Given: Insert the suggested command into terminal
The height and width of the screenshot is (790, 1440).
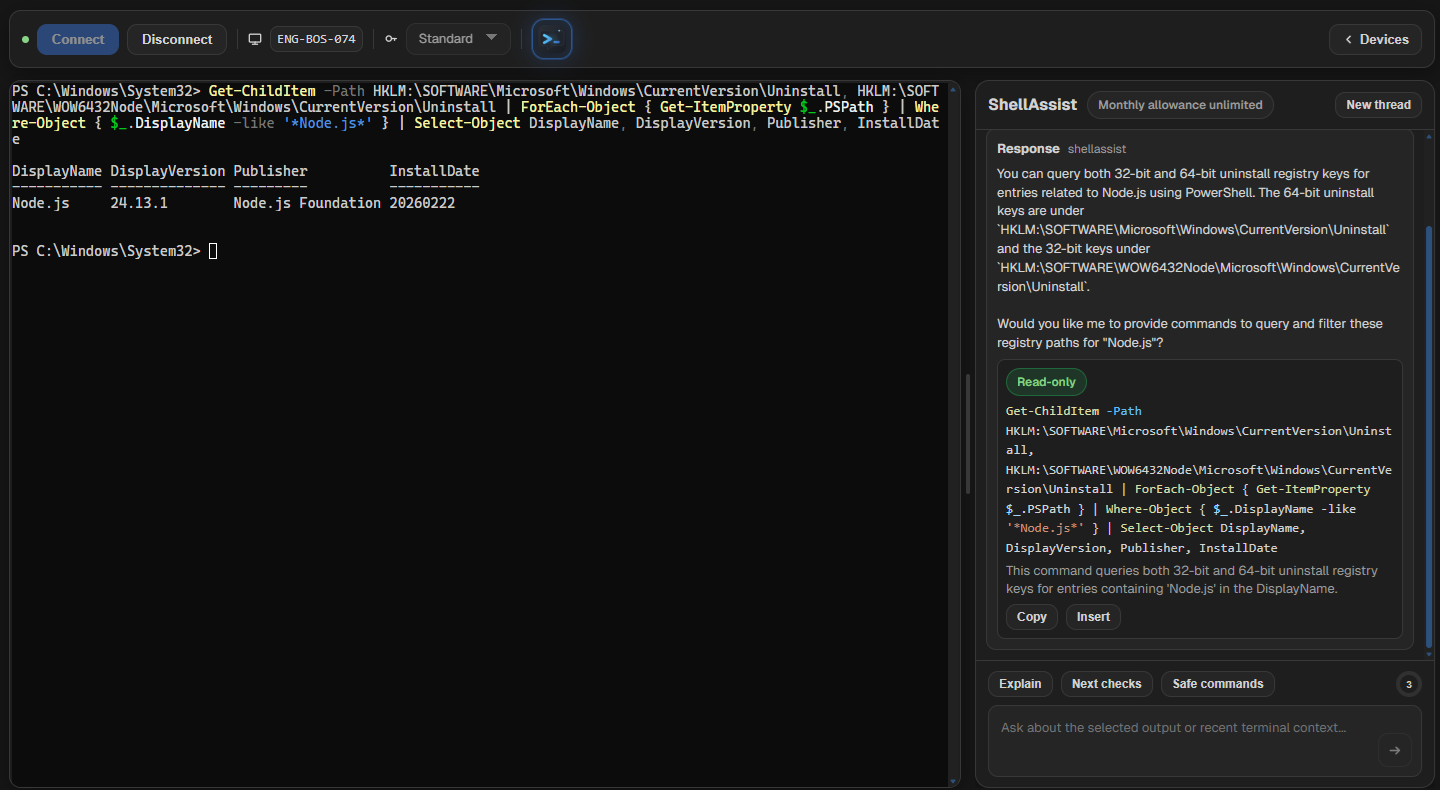Looking at the screenshot, I should 1093,617.
